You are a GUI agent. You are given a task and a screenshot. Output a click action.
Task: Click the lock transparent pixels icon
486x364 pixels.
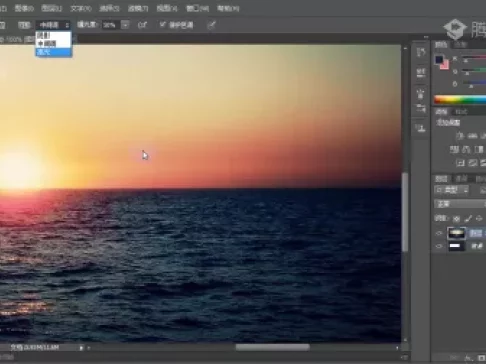(x=456, y=219)
